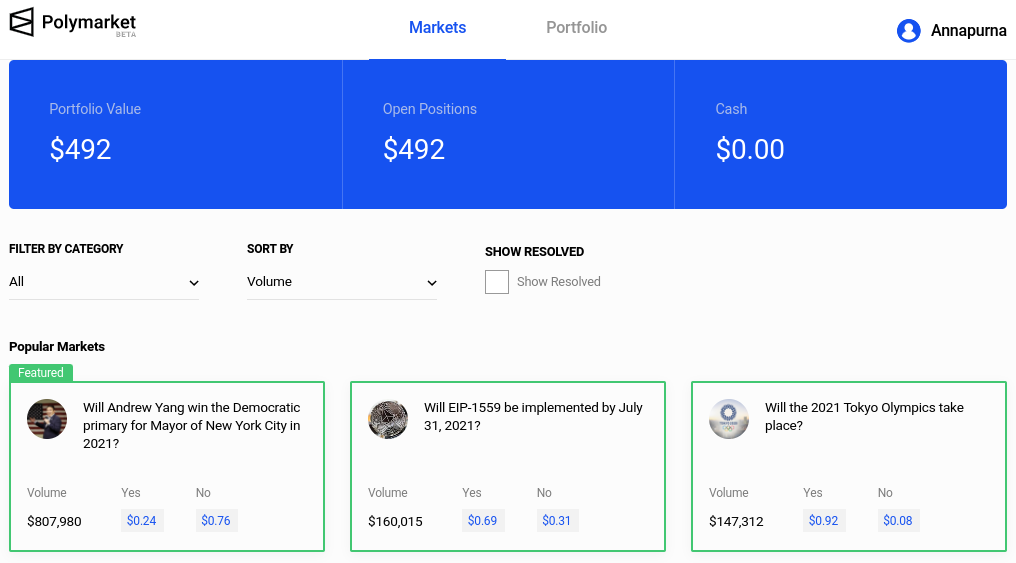
Task: Buy No at $0.08 on Tokyo Olympics market
Action: click(898, 521)
